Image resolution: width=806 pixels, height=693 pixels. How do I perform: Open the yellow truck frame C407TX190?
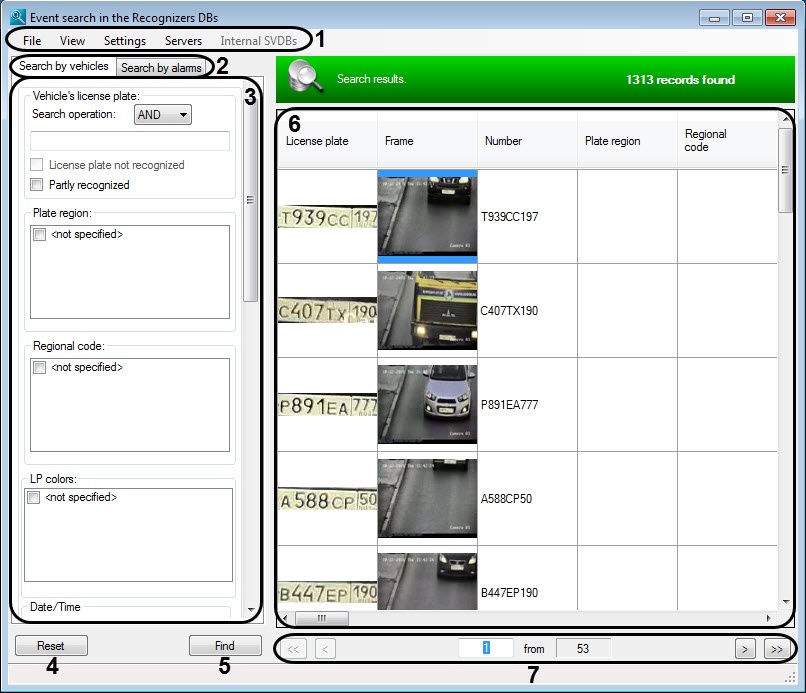point(427,310)
